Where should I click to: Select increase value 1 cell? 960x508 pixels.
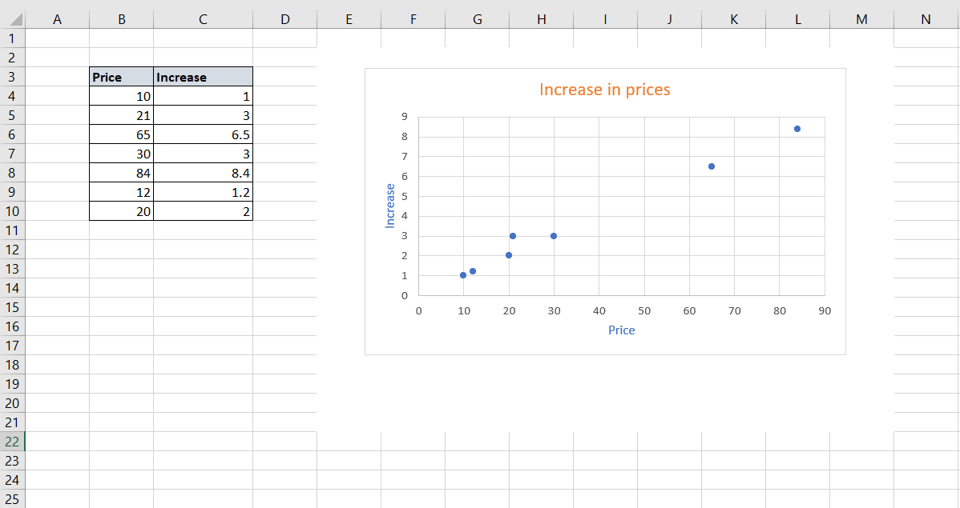[203, 96]
